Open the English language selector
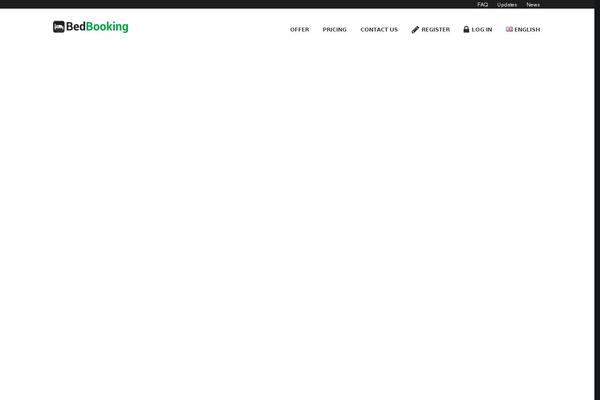 523,29
